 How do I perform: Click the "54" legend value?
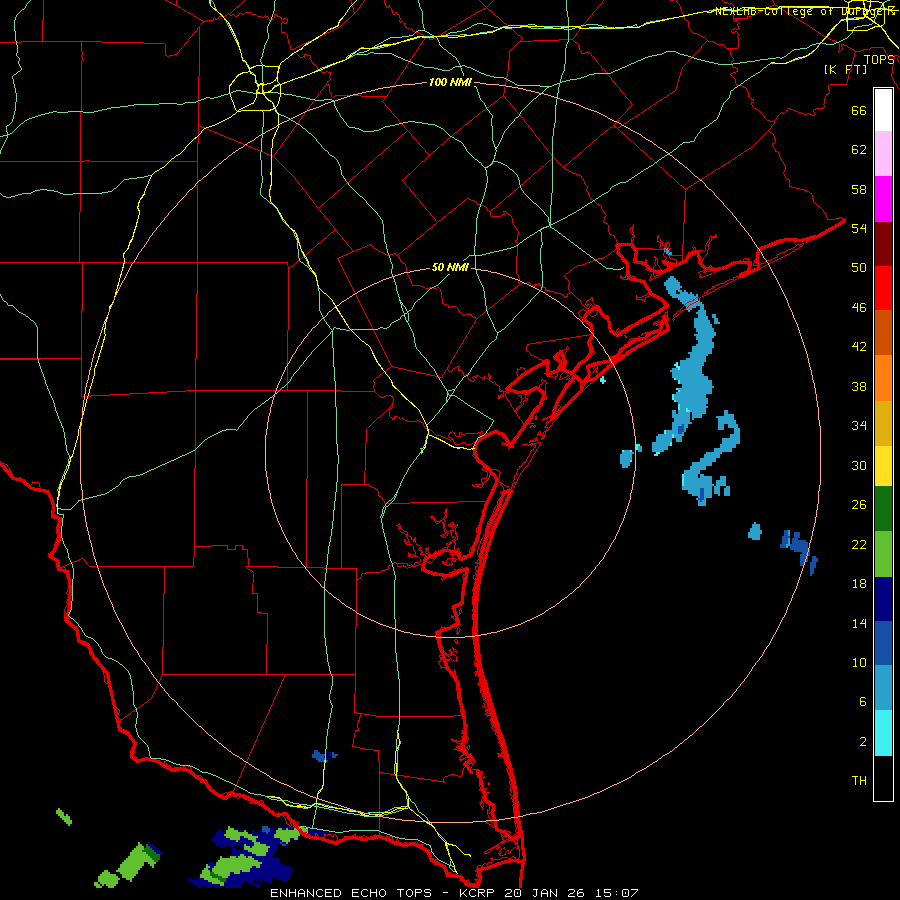859,228
